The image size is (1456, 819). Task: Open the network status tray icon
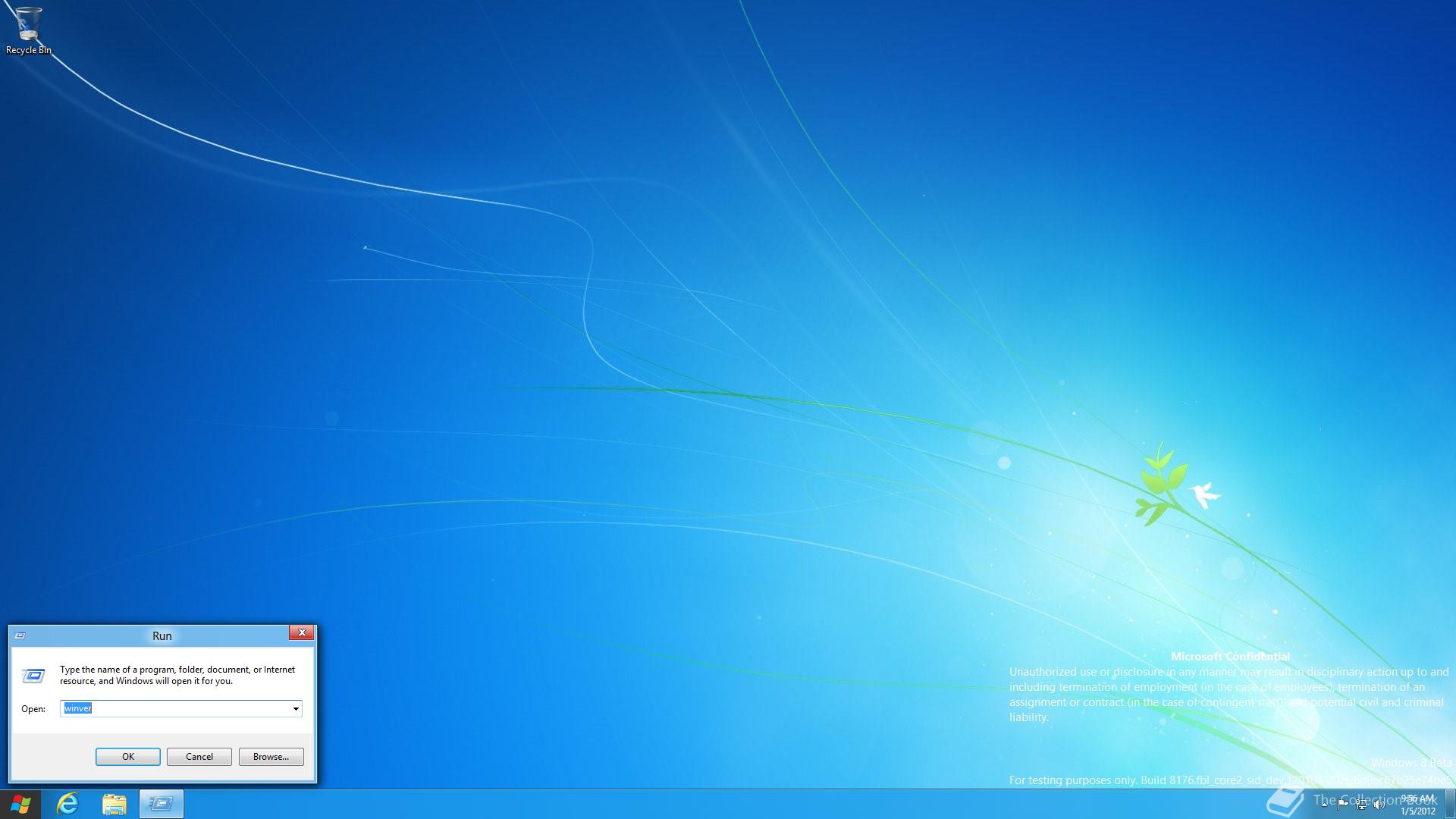(x=1361, y=804)
